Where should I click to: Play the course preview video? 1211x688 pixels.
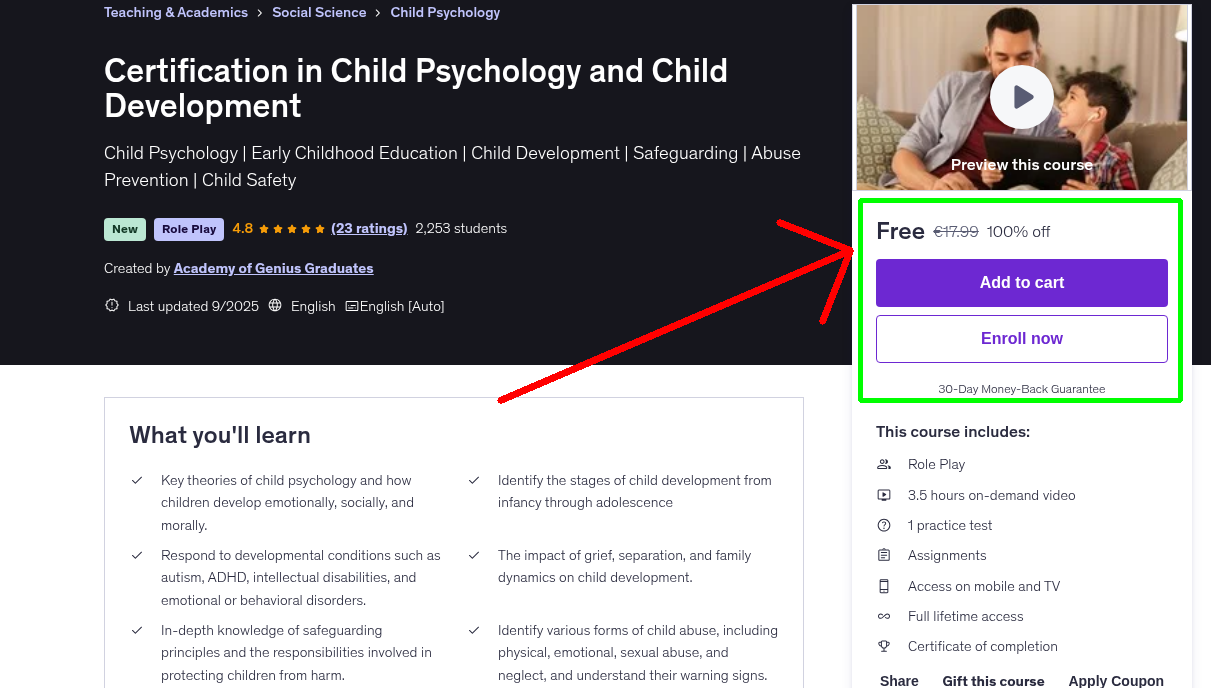coord(1021,96)
